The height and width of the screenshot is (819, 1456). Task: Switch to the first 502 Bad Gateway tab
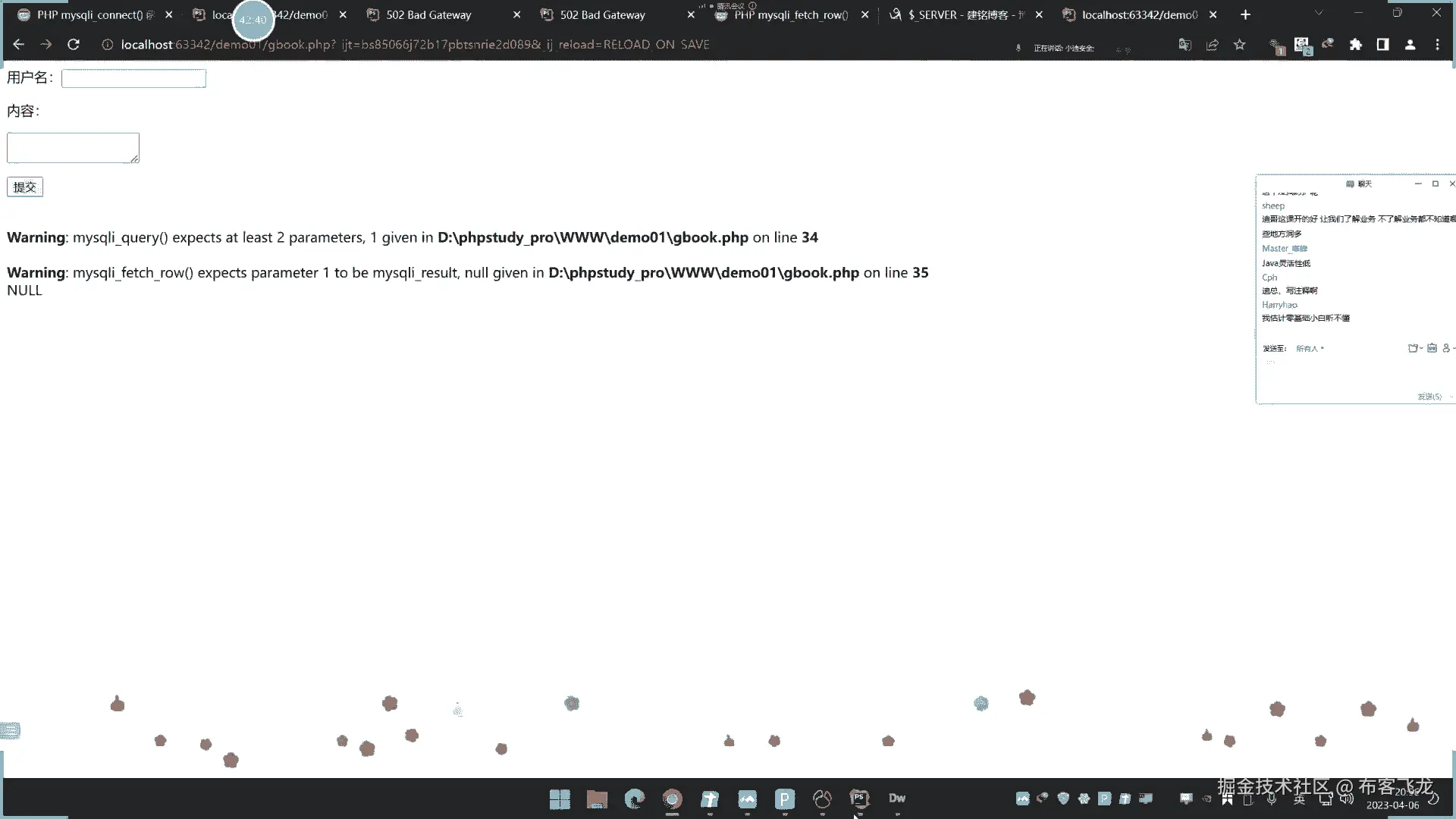tap(428, 14)
